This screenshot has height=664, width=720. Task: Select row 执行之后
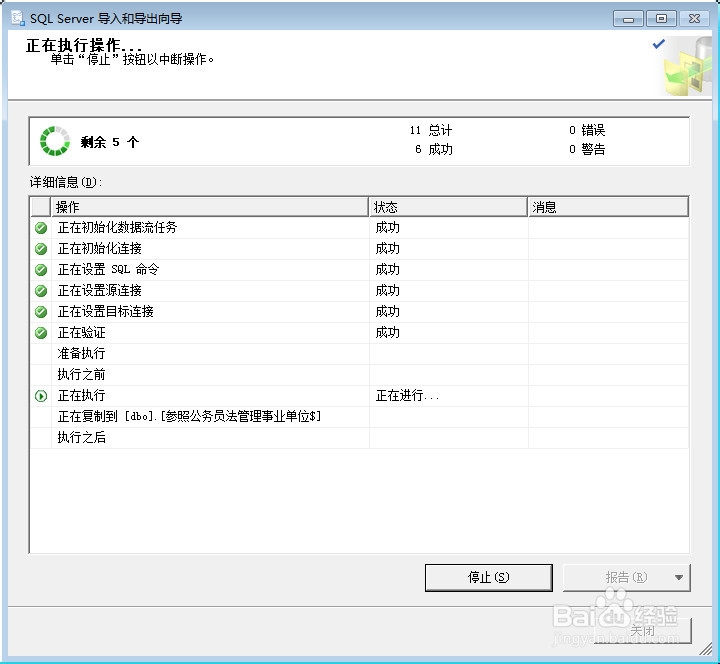[x=359, y=438]
